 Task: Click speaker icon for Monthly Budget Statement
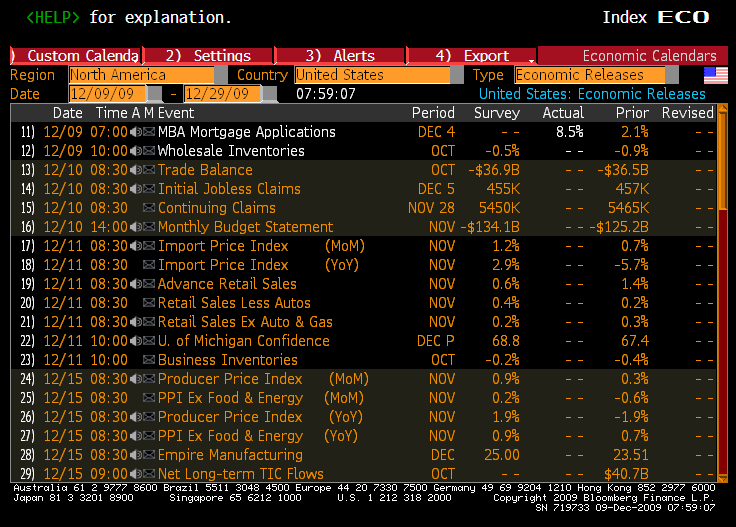(136, 227)
